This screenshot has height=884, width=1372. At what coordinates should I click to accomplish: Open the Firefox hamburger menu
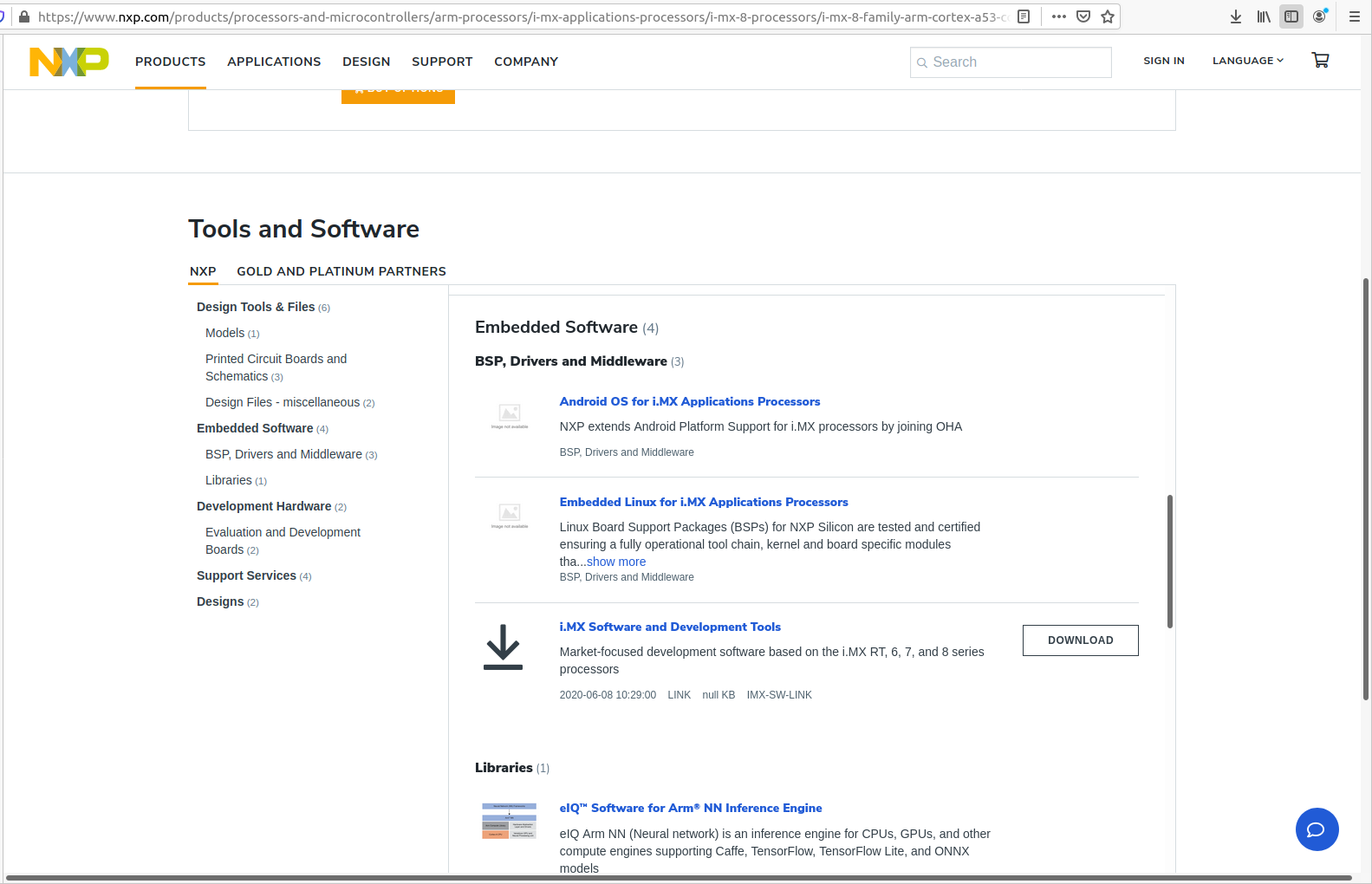[x=1355, y=16]
